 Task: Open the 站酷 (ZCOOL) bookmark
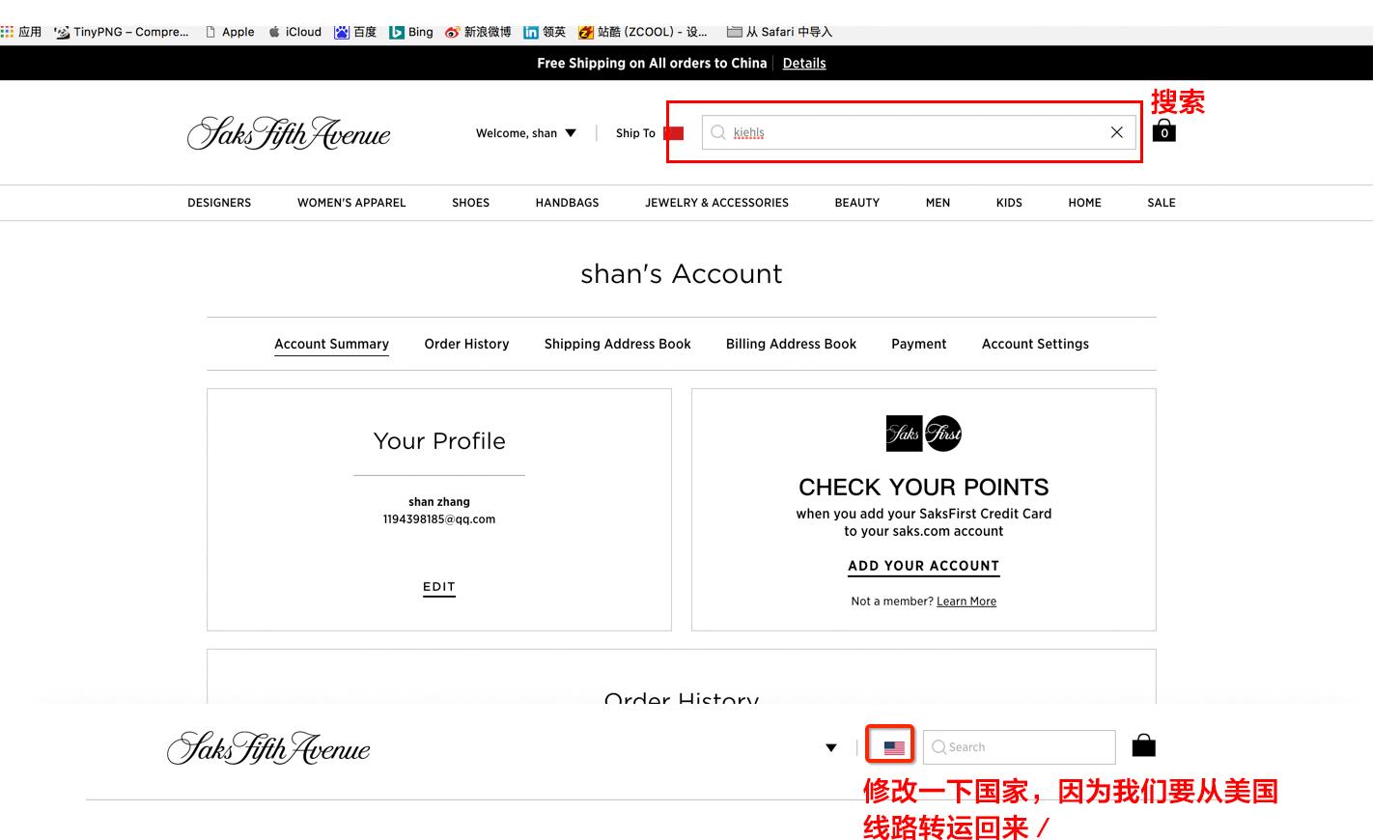pyautogui.click(x=643, y=32)
